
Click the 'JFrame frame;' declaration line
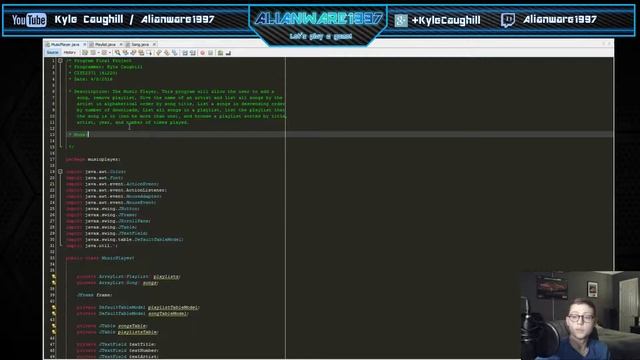[94, 295]
